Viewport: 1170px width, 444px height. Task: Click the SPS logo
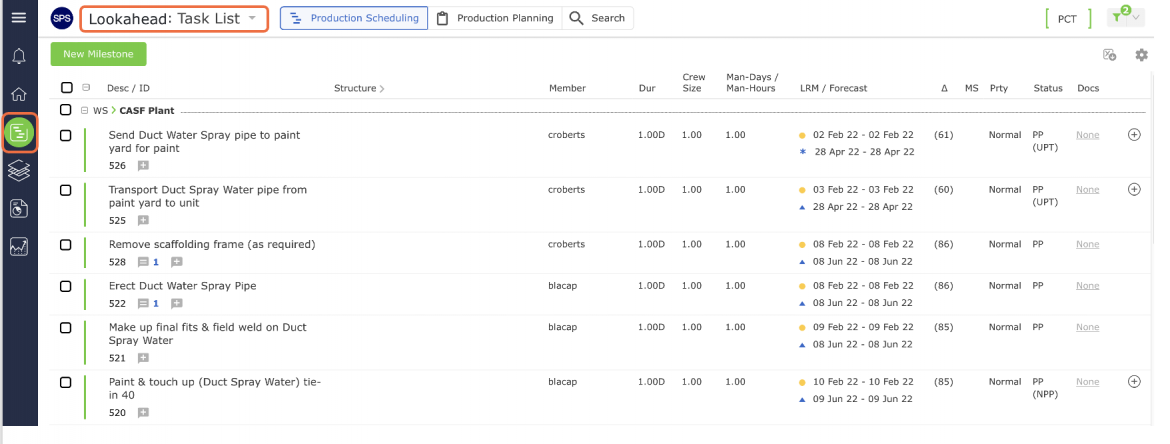(x=62, y=18)
